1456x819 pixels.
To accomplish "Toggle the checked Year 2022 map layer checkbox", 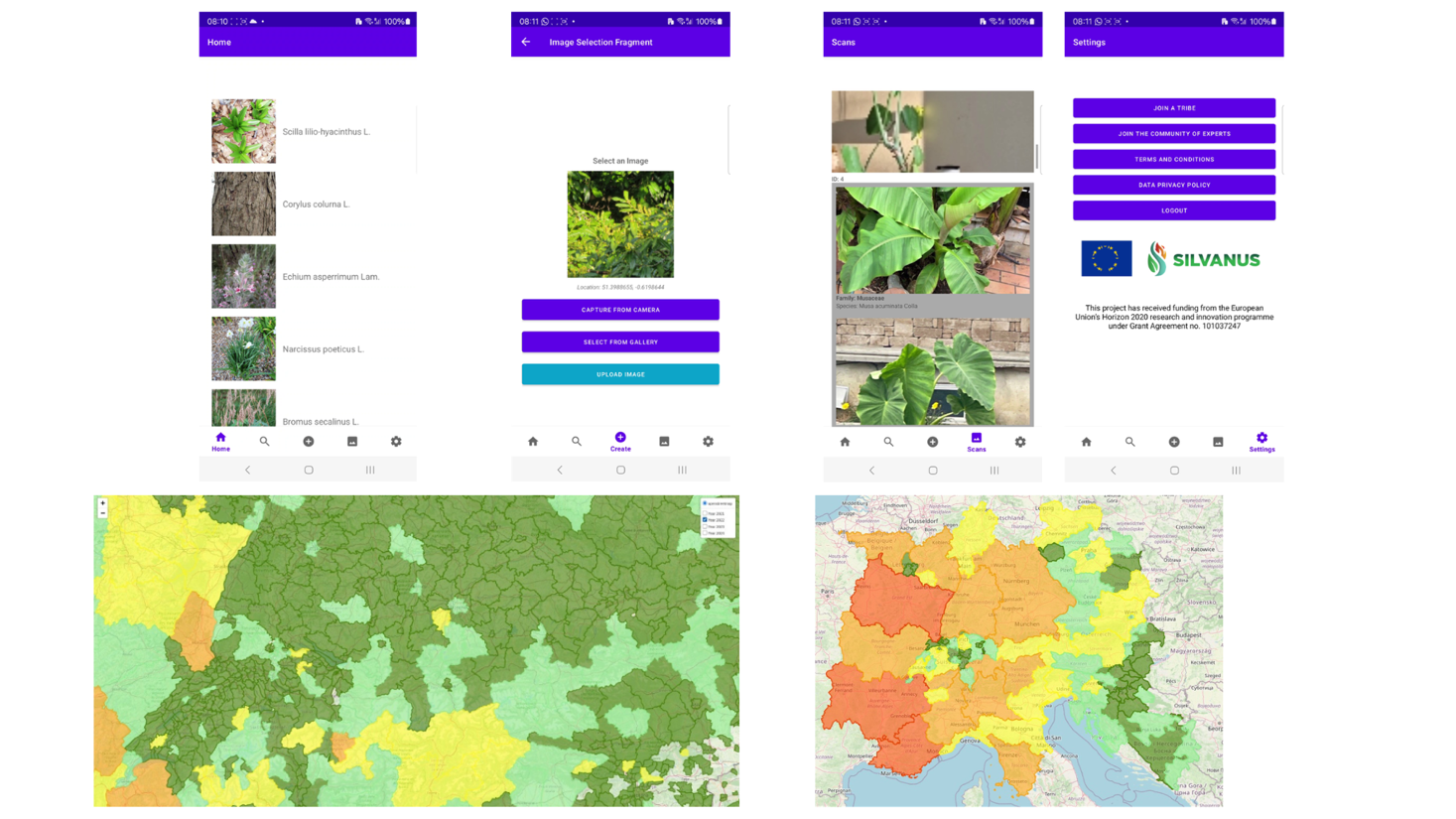I will [706, 520].
